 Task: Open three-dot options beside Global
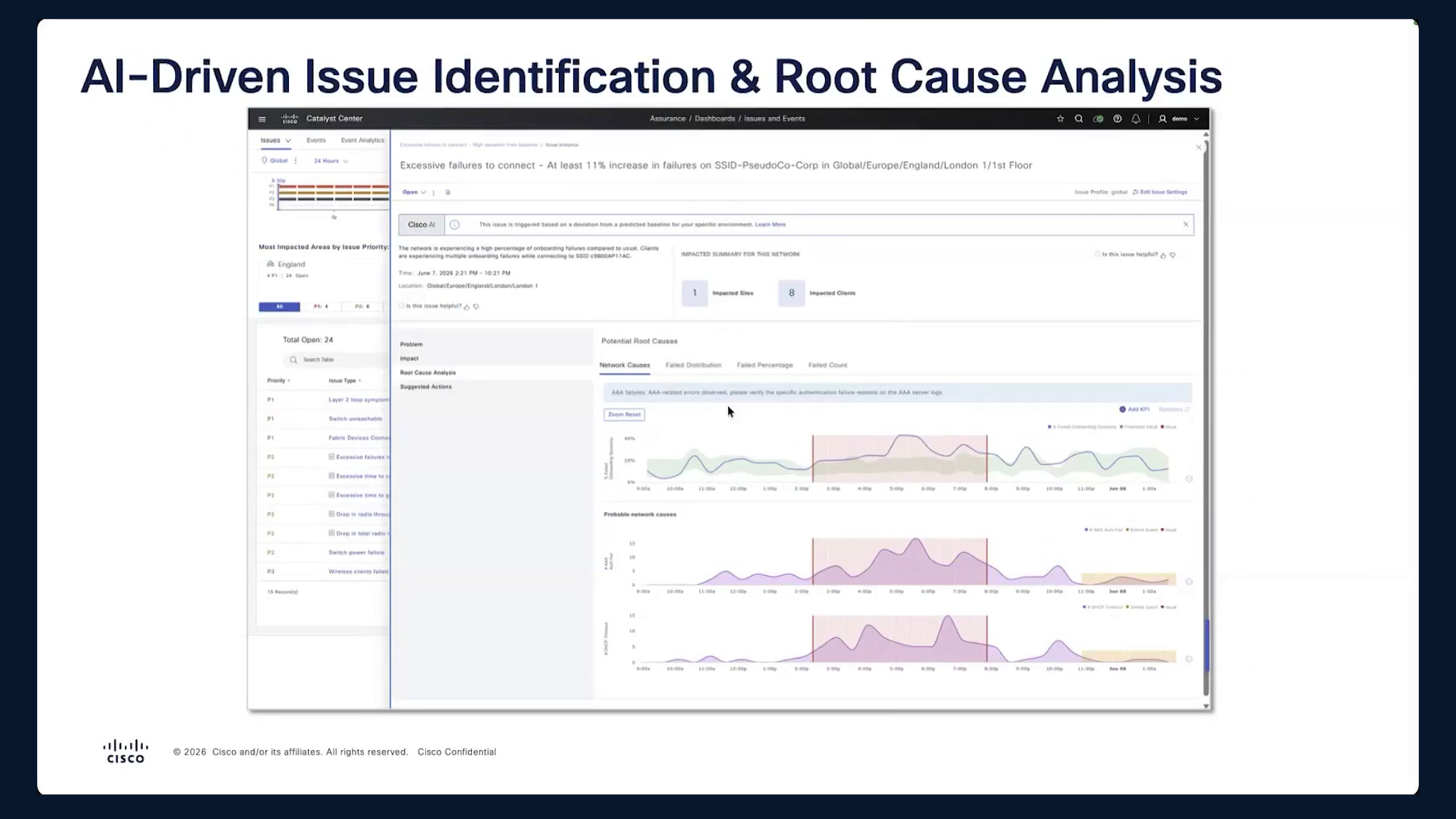point(296,161)
